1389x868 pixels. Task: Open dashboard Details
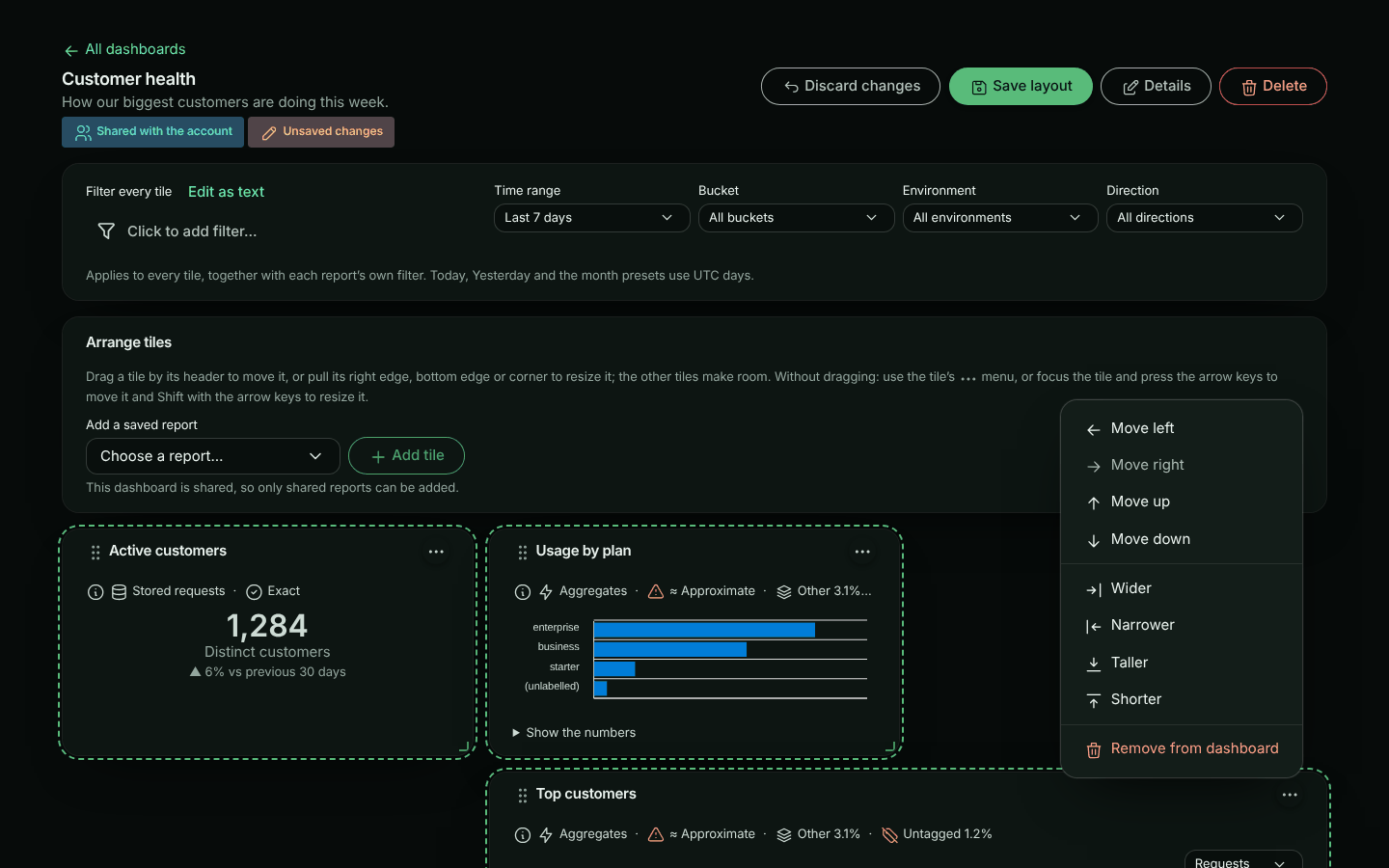click(x=1156, y=87)
